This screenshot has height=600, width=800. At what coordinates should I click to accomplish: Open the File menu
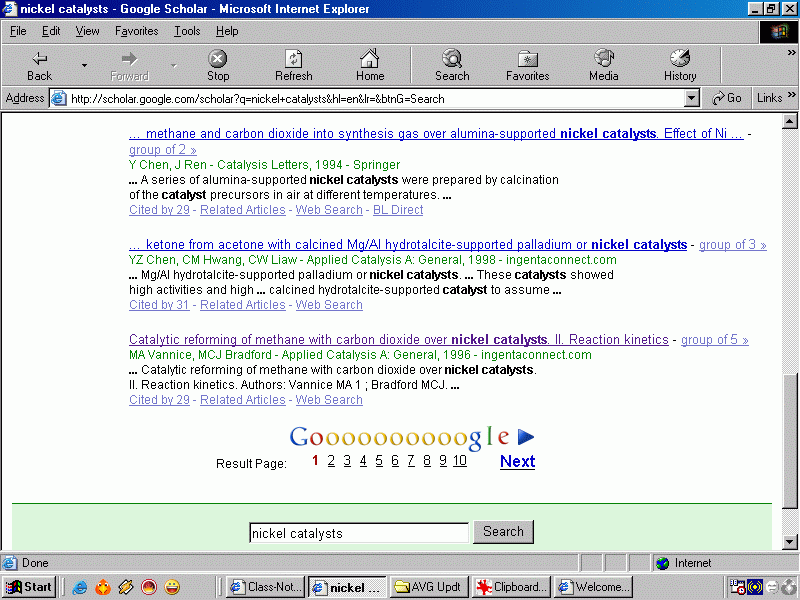(x=18, y=31)
